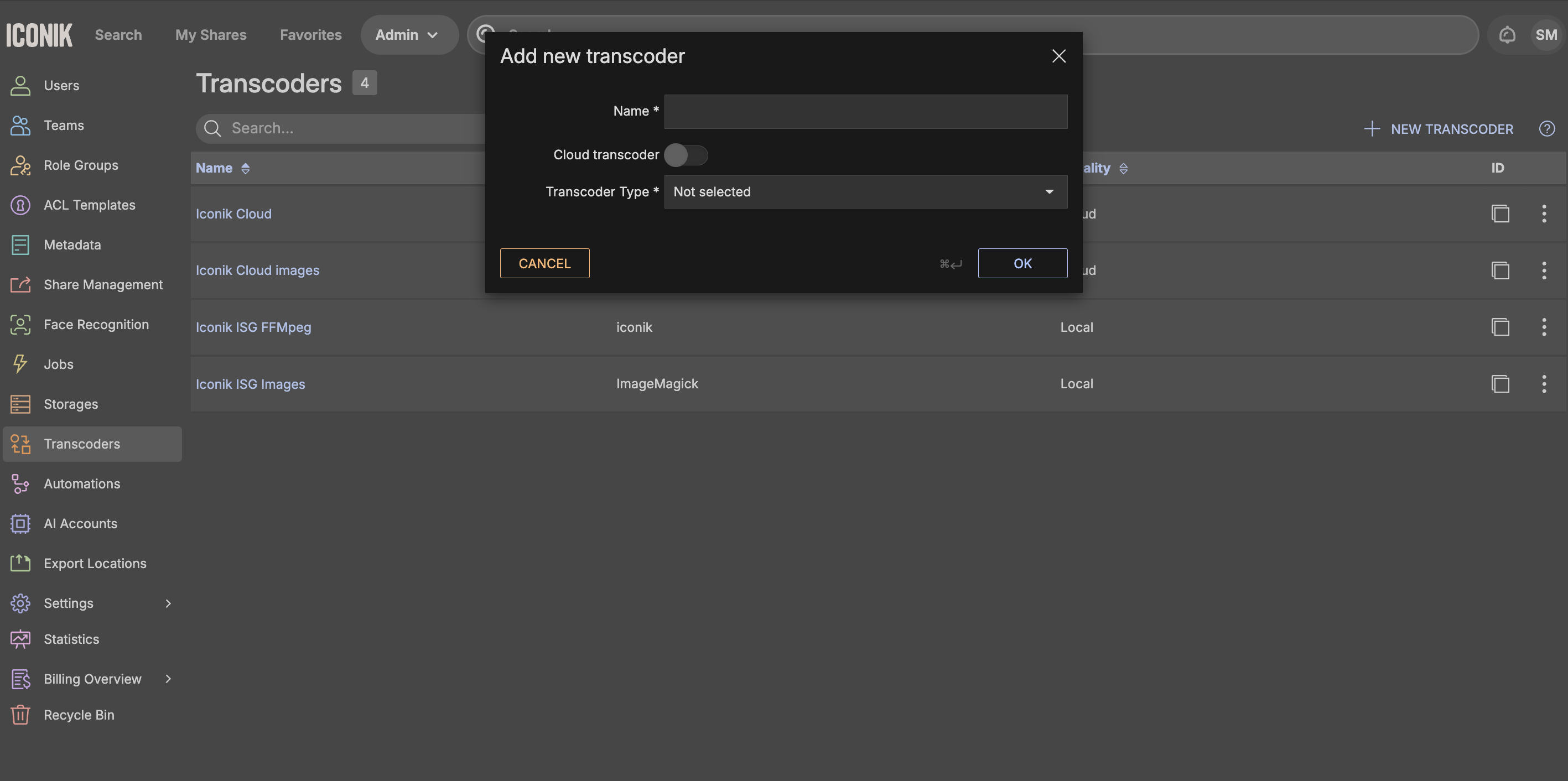Open the Admin dropdown menu
Viewport: 1568px width, 781px height.
pyautogui.click(x=407, y=35)
